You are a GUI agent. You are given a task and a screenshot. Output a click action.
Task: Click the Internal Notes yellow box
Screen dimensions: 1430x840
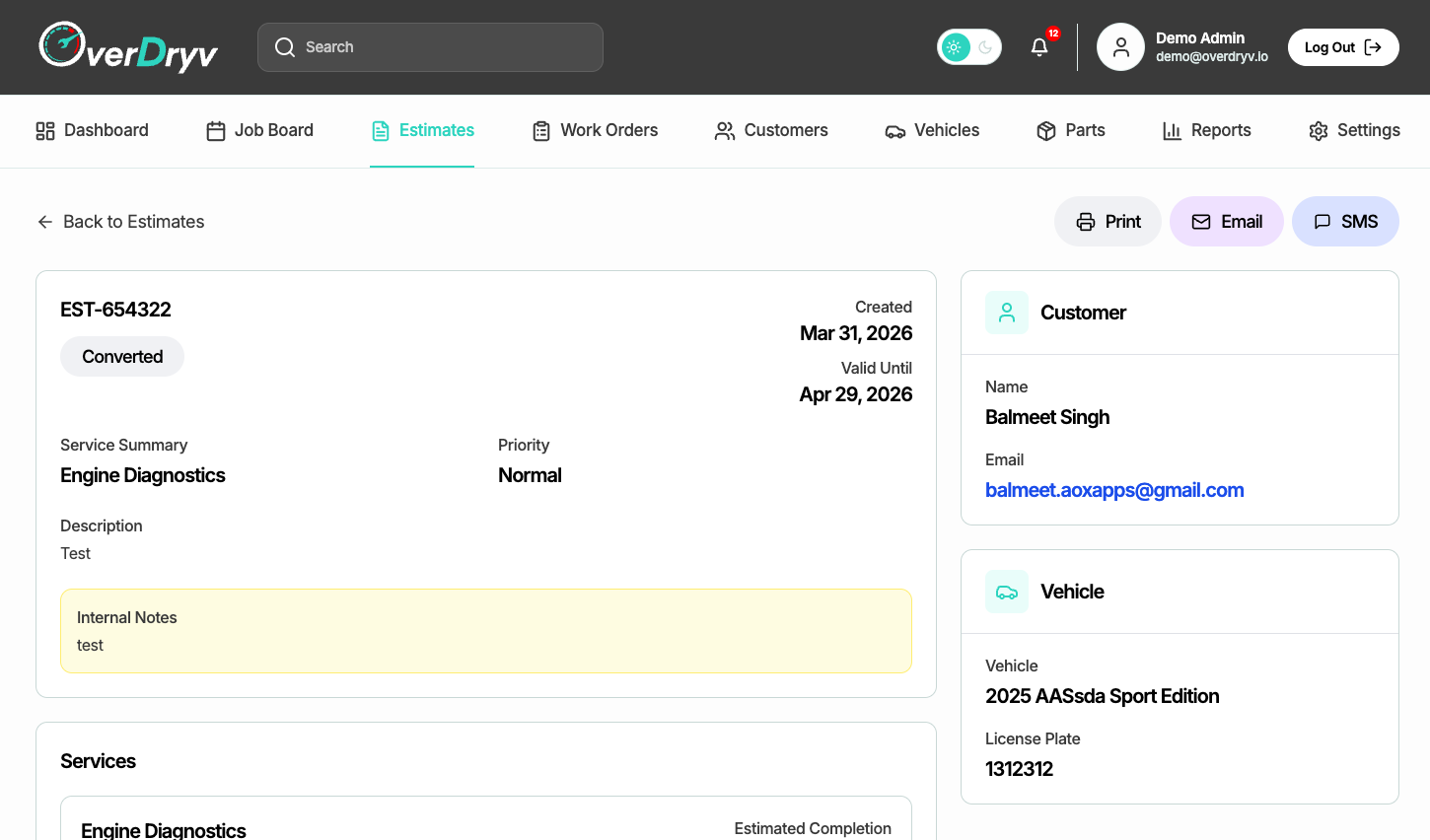(486, 631)
